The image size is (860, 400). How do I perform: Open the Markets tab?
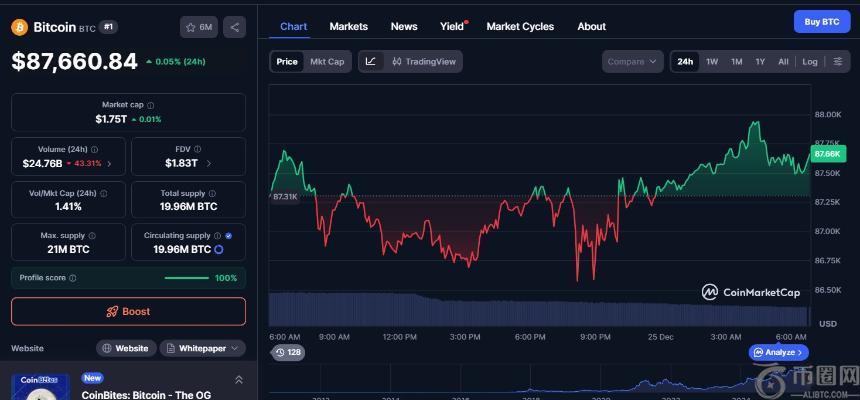coord(348,26)
